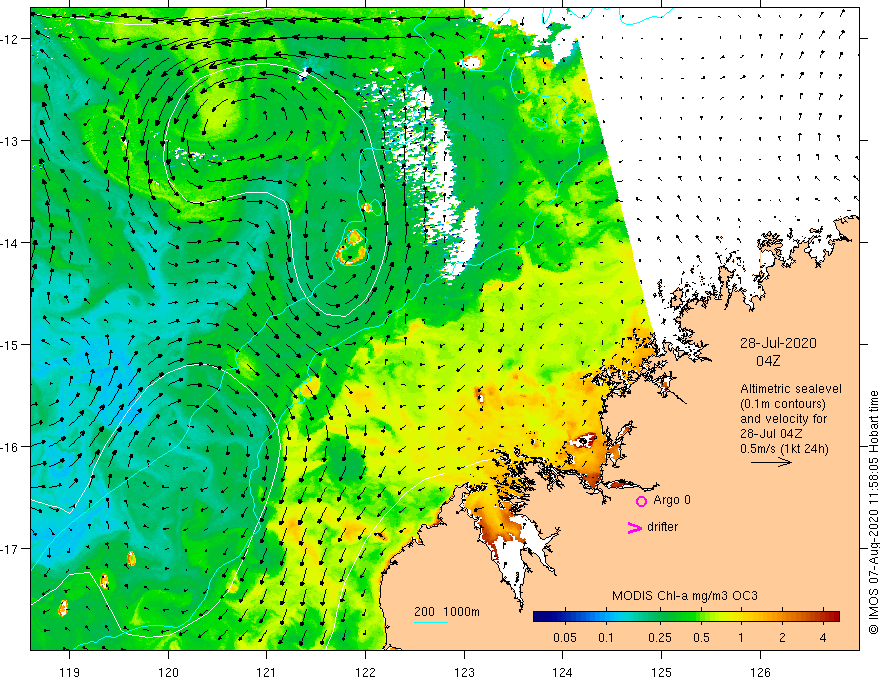Click the color bar value 4

tap(823, 637)
